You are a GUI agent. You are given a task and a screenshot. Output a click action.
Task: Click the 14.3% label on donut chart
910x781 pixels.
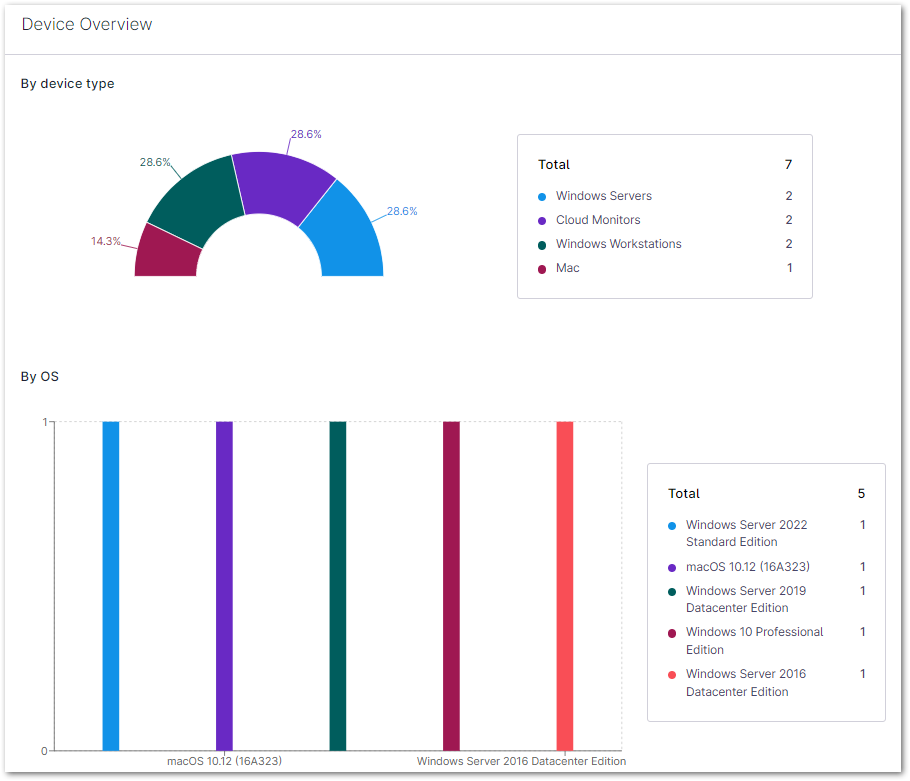point(105,241)
